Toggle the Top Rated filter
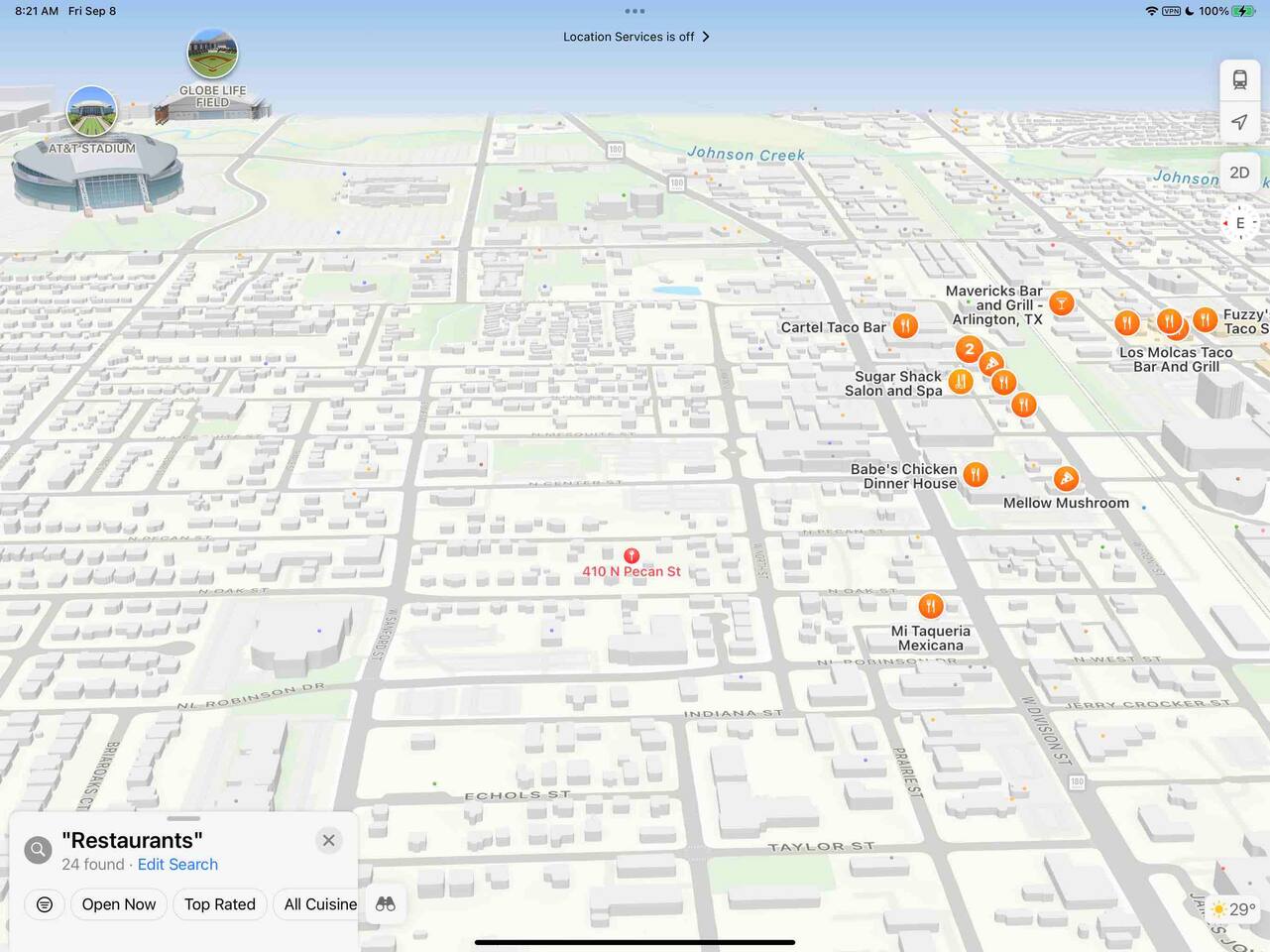 pos(220,904)
